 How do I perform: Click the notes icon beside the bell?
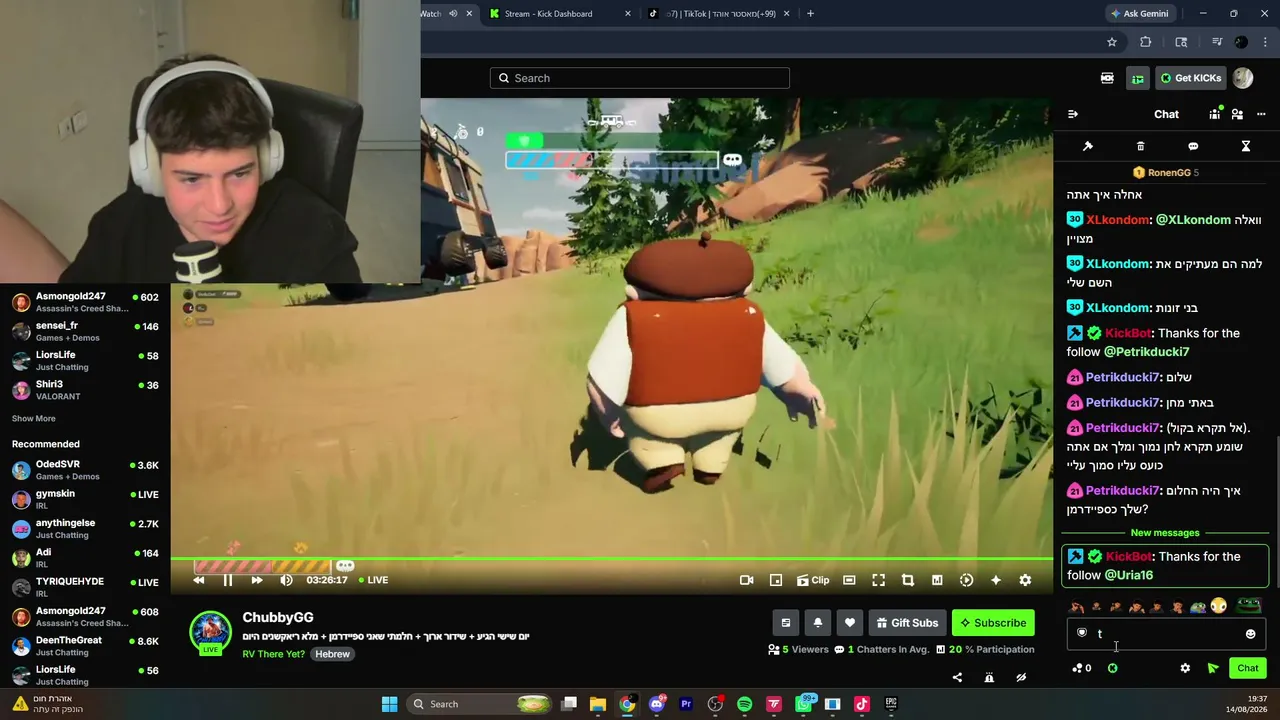(785, 623)
